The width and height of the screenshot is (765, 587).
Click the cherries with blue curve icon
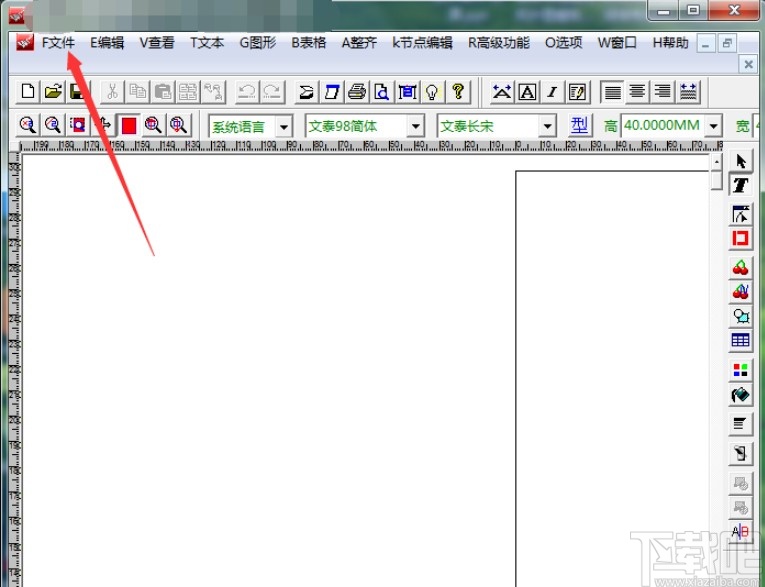pyautogui.click(x=740, y=292)
